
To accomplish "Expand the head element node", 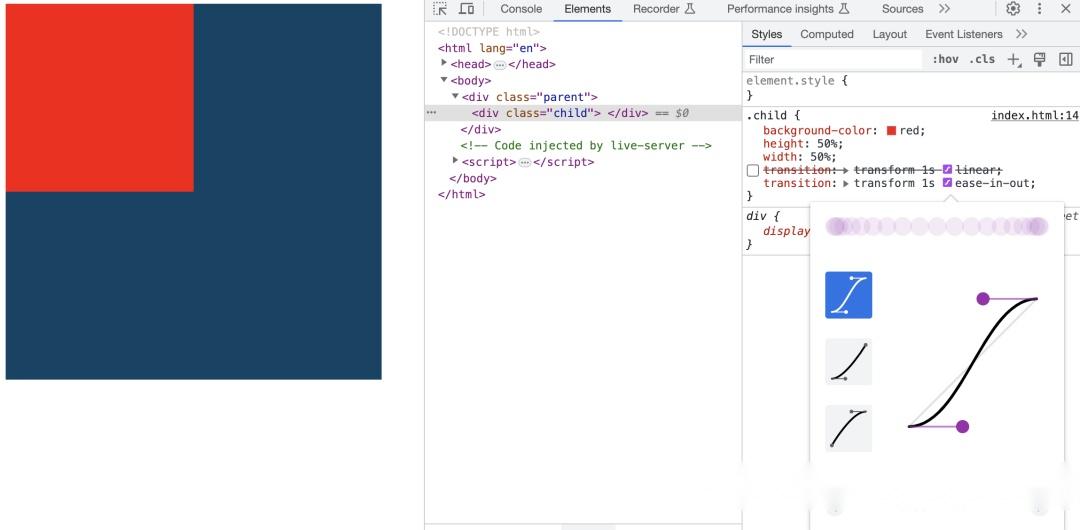I will [444, 63].
